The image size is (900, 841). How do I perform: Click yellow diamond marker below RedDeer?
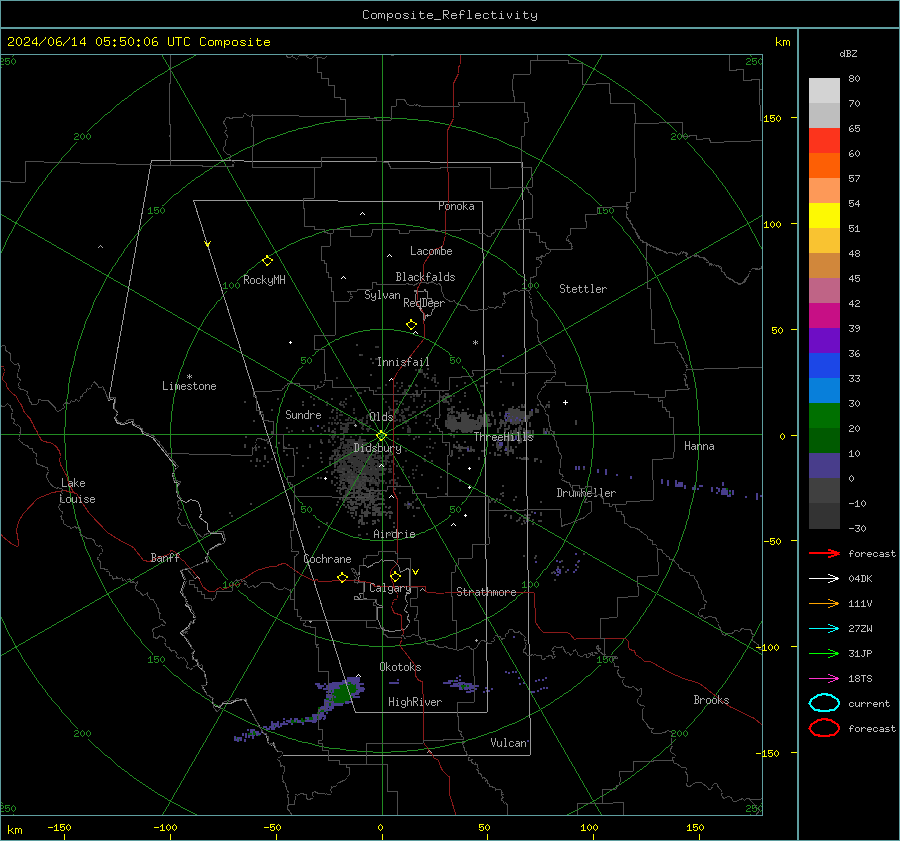(x=411, y=325)
